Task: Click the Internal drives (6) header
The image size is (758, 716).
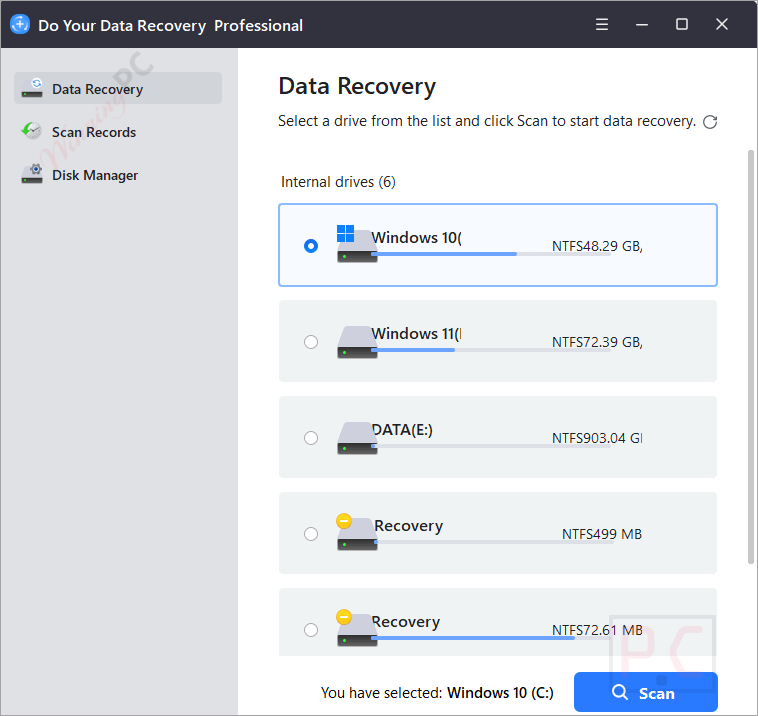Action: (x=338, y=182)
